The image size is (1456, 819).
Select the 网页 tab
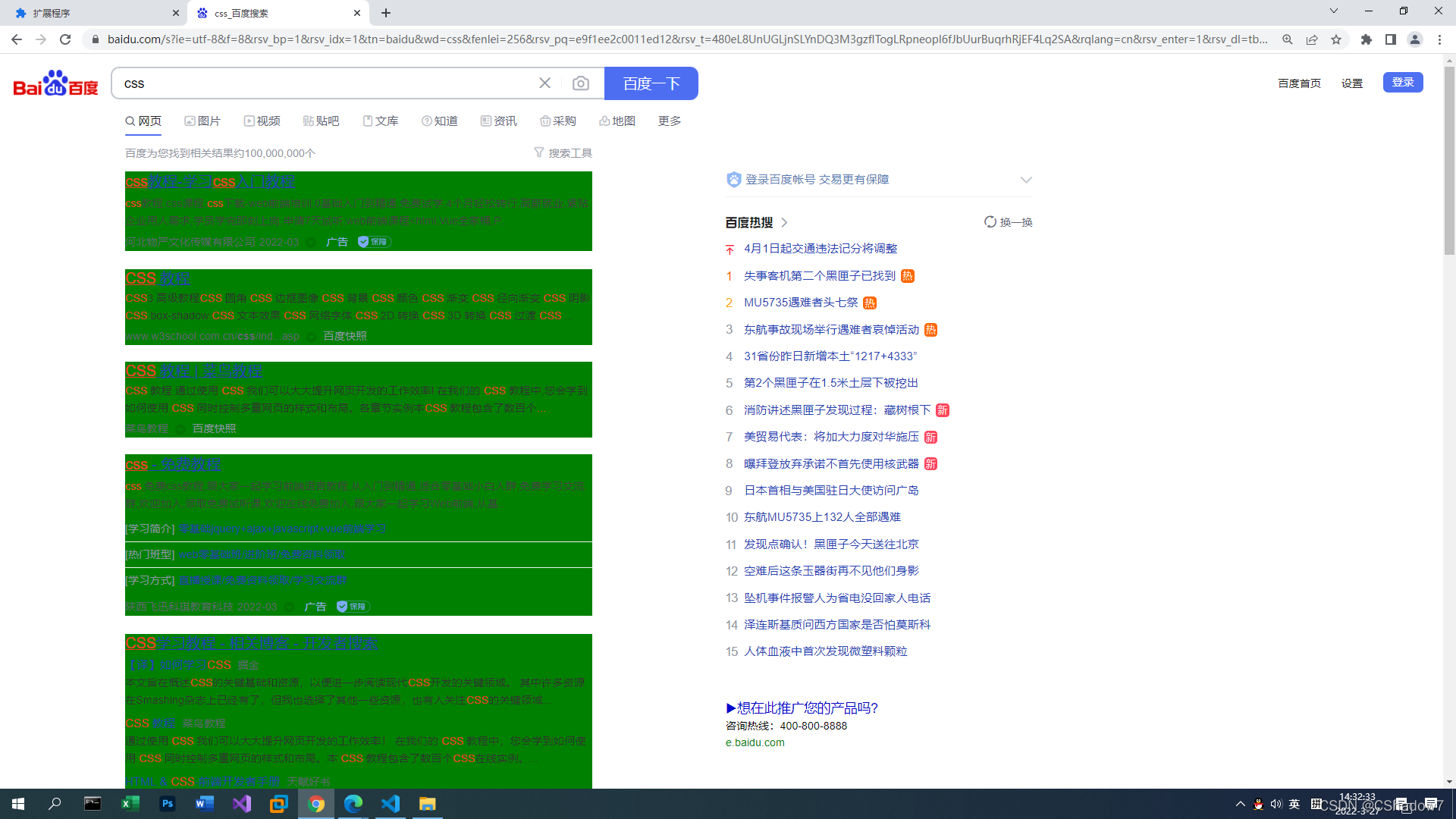tap(143, 121)
